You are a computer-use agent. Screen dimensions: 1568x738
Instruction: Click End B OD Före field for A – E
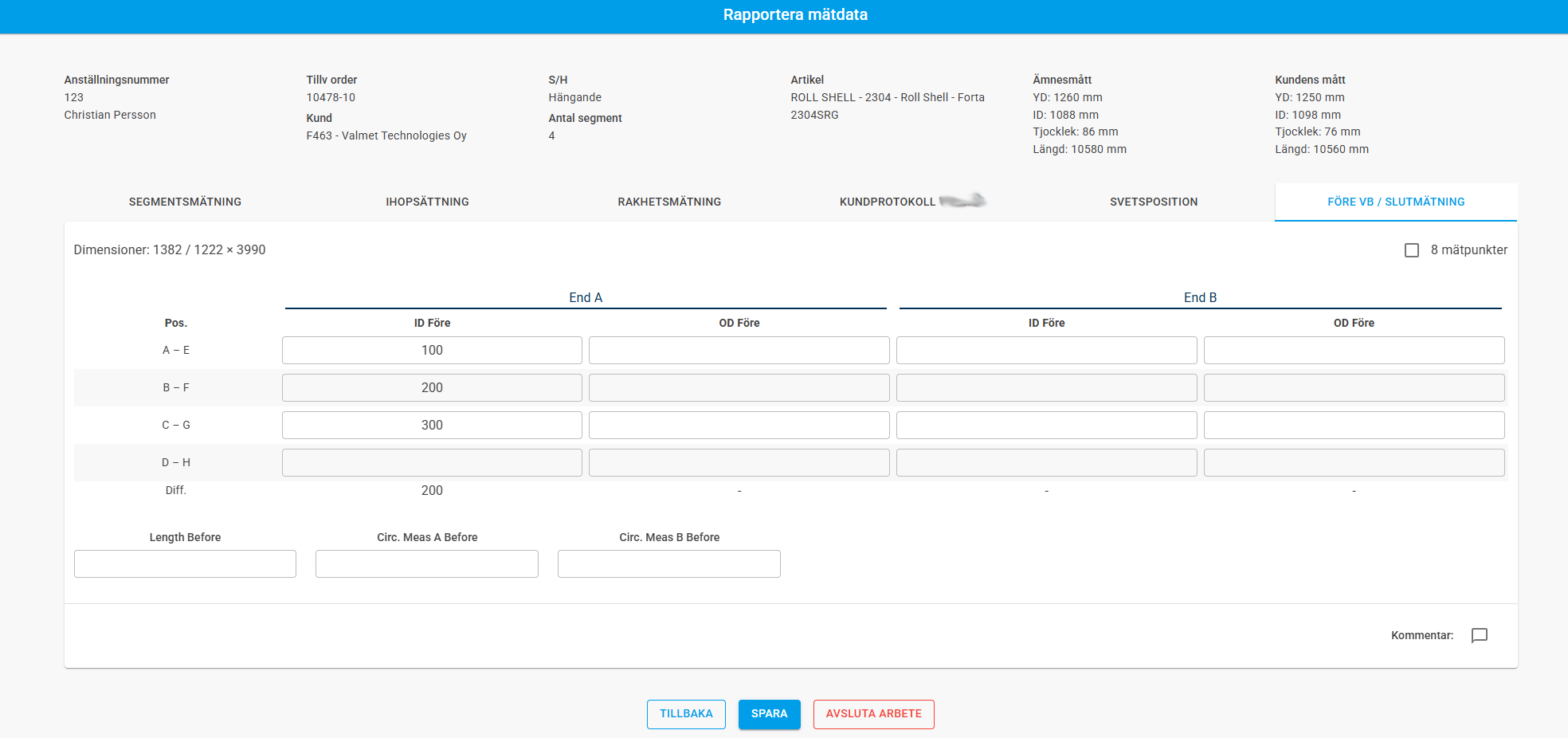pos(1354,350)
